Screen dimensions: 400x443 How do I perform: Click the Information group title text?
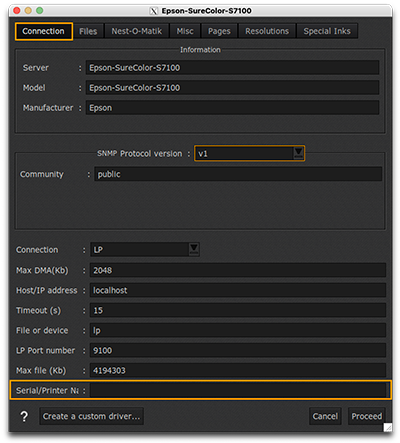tap(200, 50)
